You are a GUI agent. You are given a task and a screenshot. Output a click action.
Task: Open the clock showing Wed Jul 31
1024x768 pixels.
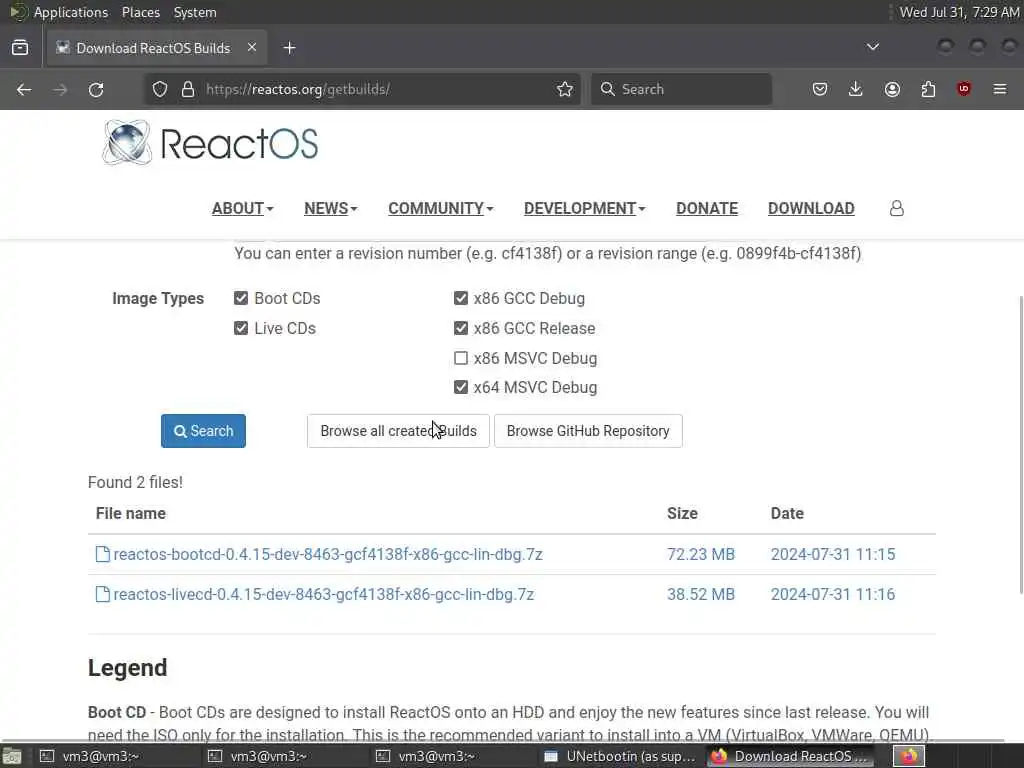point(959,12)
